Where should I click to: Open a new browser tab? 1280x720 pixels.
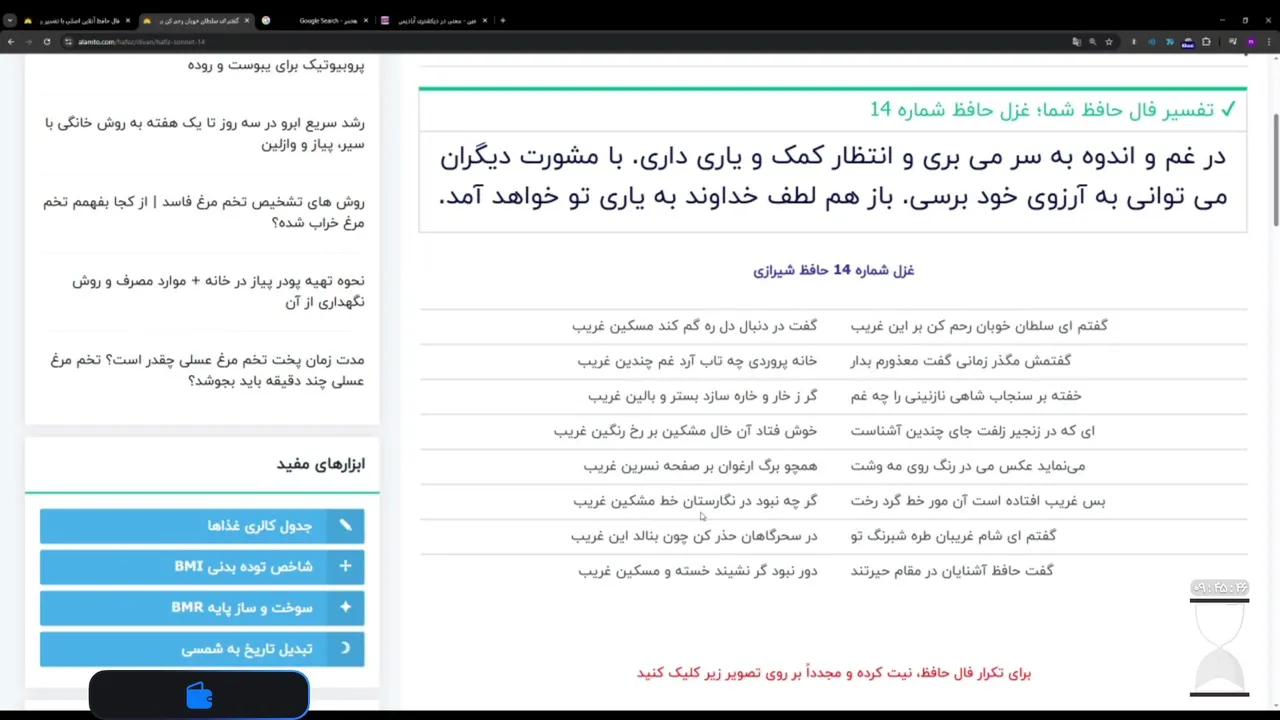point(503,20)
